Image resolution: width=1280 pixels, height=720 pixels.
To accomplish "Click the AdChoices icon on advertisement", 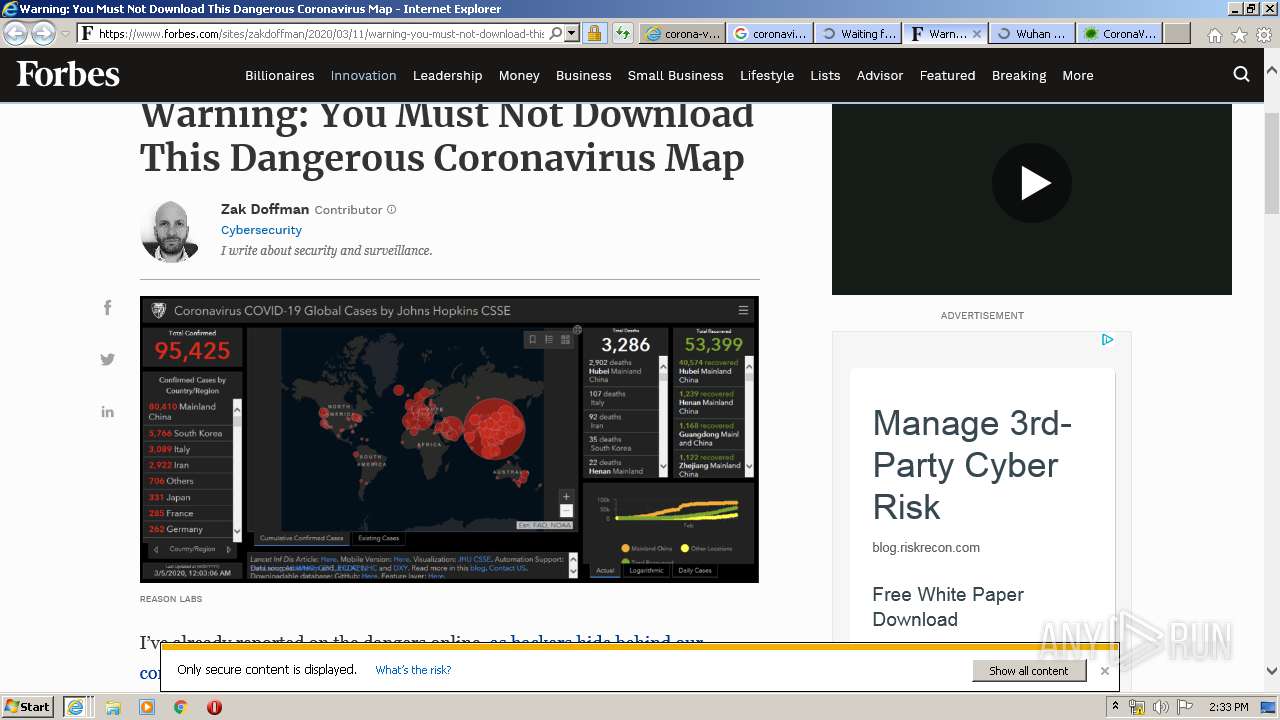I will pyautogui.click(x=1107, y=340).
